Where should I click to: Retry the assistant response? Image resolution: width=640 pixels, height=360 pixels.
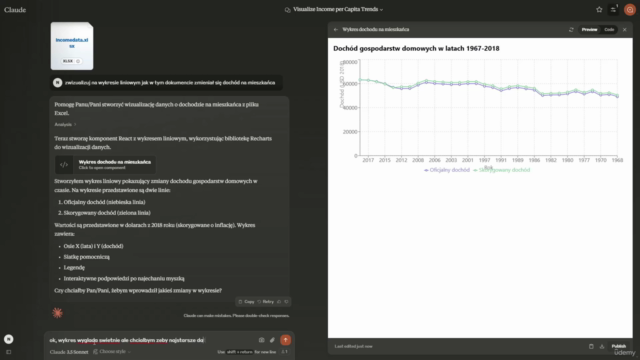coord(265,302)
